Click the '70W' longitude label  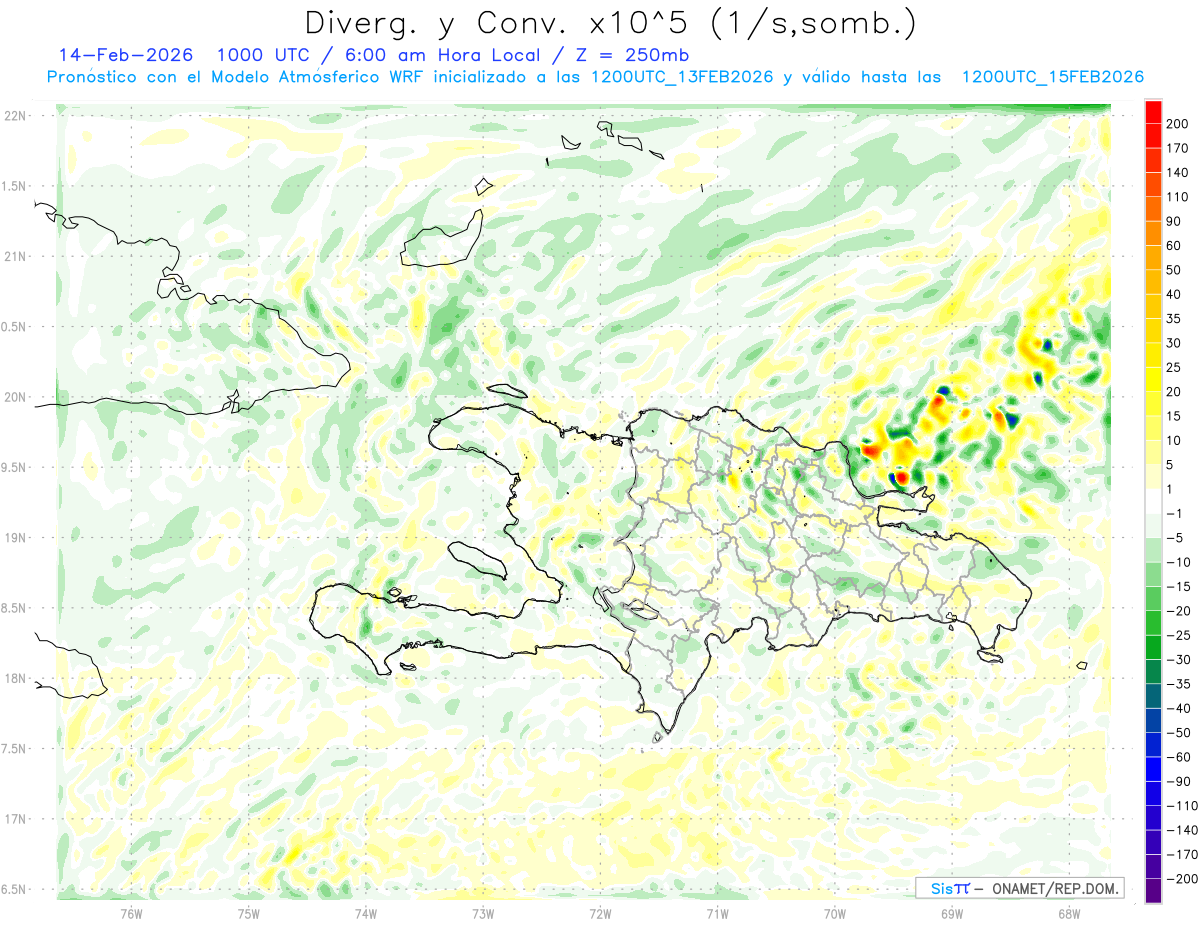tap(835, 913)
